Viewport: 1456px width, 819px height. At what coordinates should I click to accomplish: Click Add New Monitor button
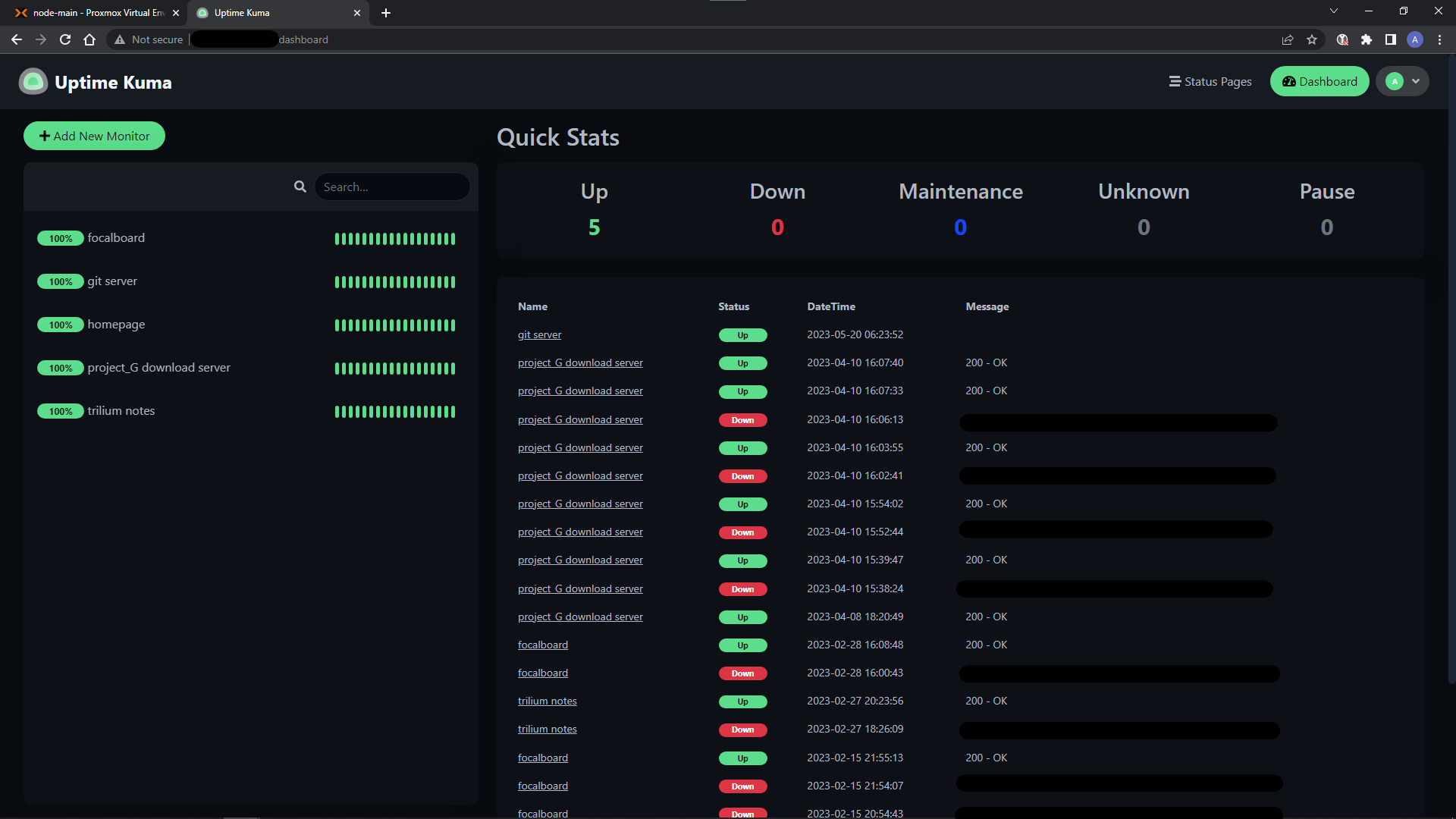click(x=94, y=136)
